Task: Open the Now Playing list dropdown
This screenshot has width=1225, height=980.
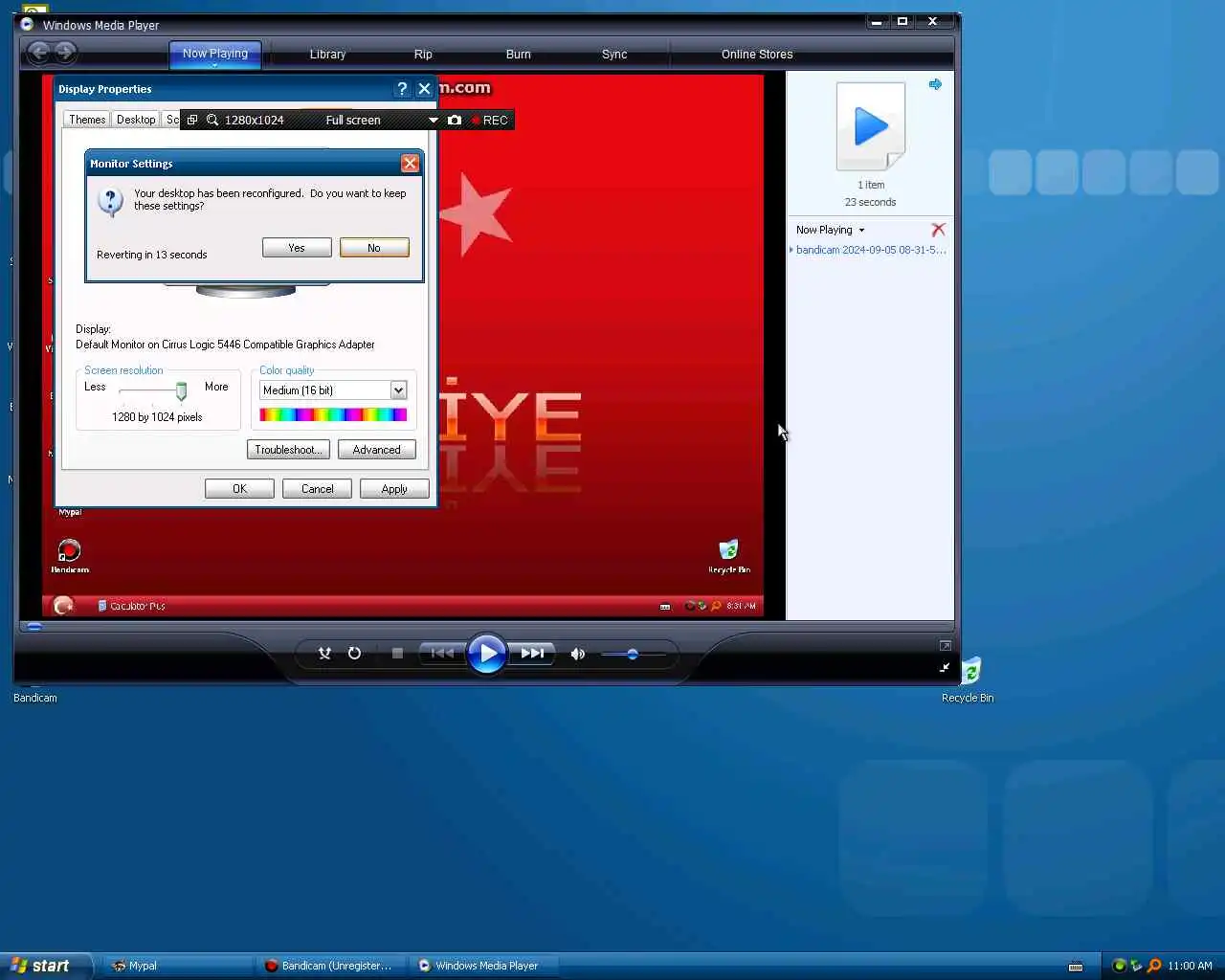Action: 830,230
